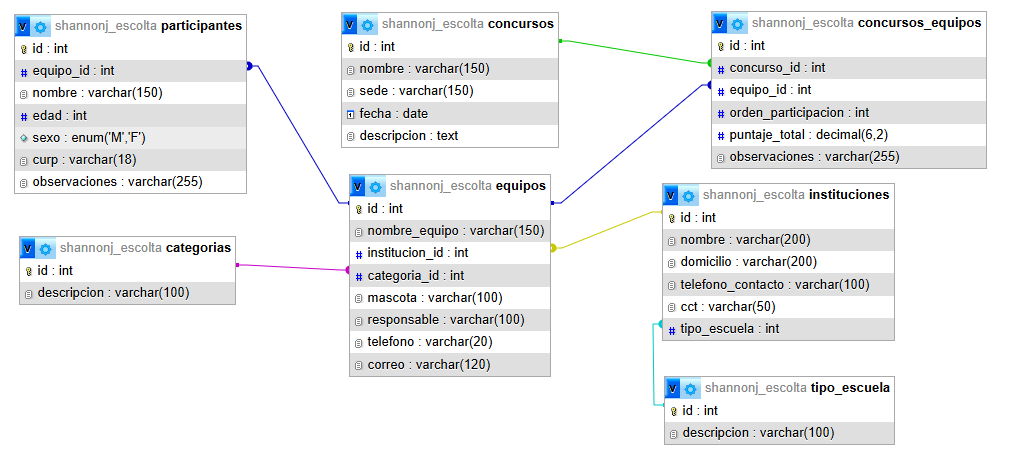1035x462 pixels.
Task: Open gear options of concursos_equipos table
Action: 737,24
